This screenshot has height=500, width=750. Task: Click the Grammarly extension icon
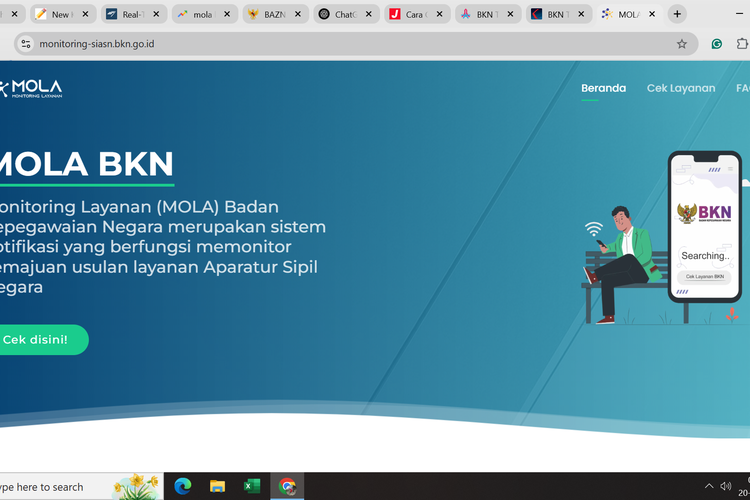pos(717,44)
